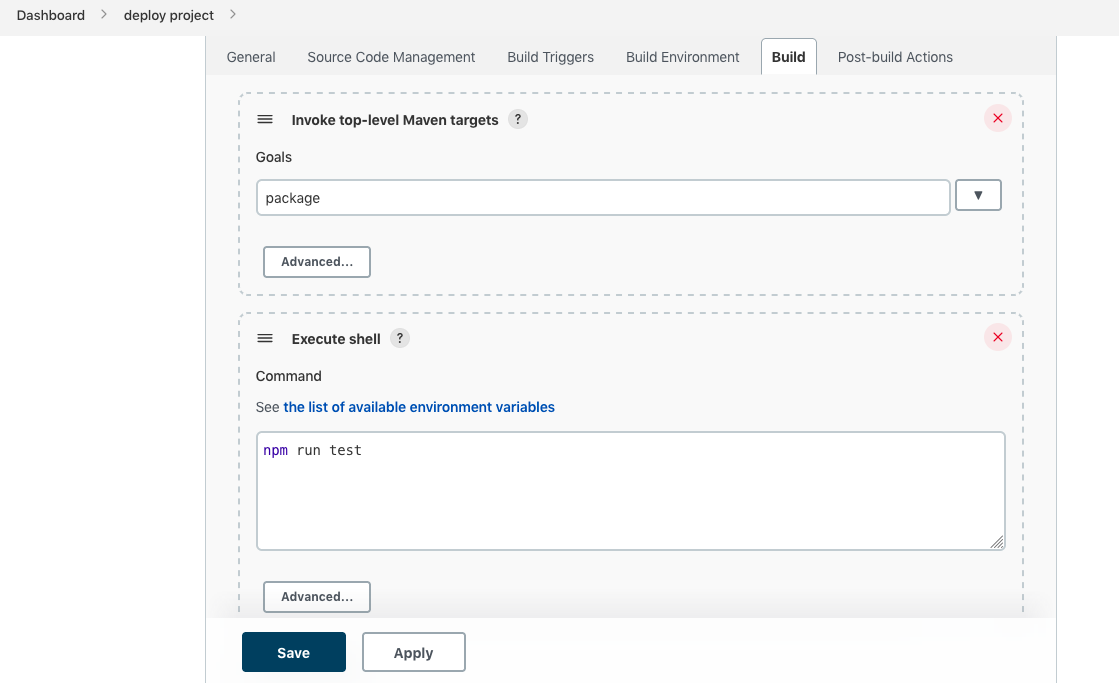The width and height of the screenshot is (1119, 683).
Task: Save the job configuration
Action: click(x=293, y=652)
